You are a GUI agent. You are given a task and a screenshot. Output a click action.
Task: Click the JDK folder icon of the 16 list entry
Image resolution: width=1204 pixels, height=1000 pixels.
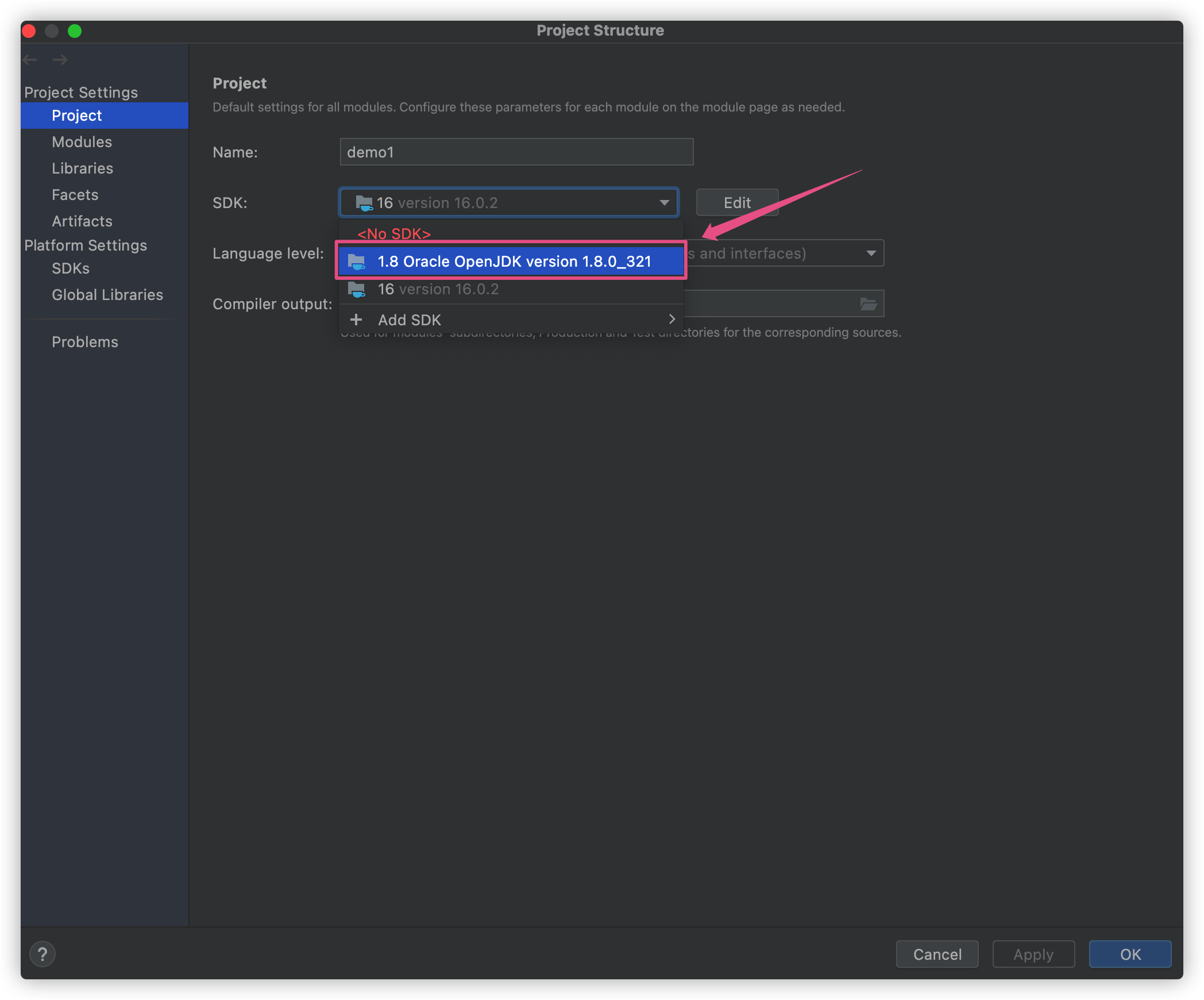(357, 289)
